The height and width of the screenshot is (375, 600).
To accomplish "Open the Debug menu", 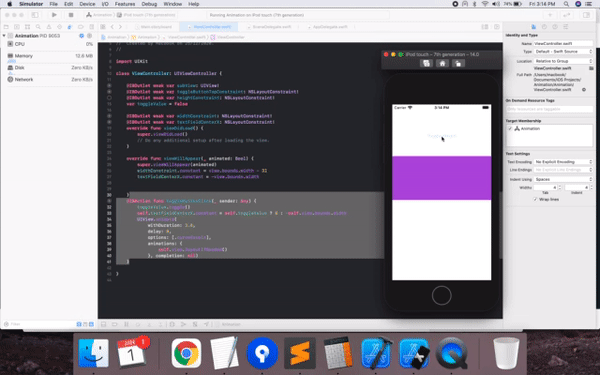I will point(149,4).
